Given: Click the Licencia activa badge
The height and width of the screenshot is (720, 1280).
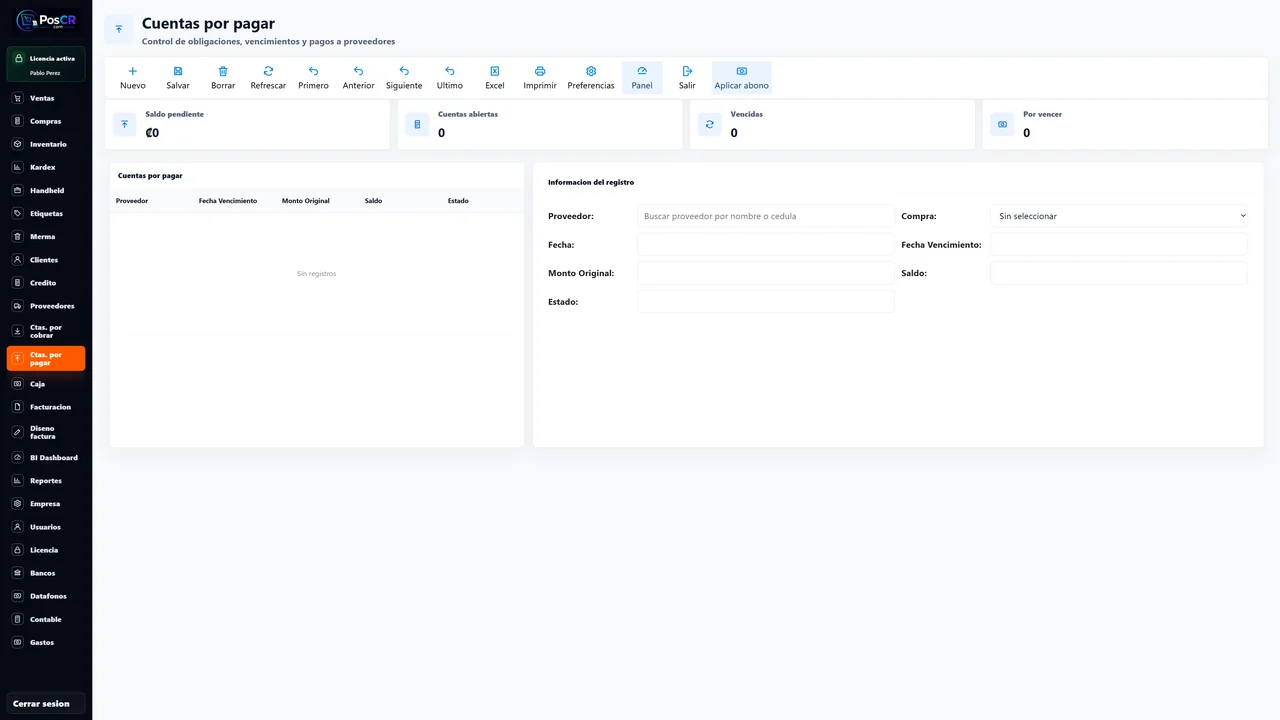Looking at the screenshot, I should click(46, 64).
